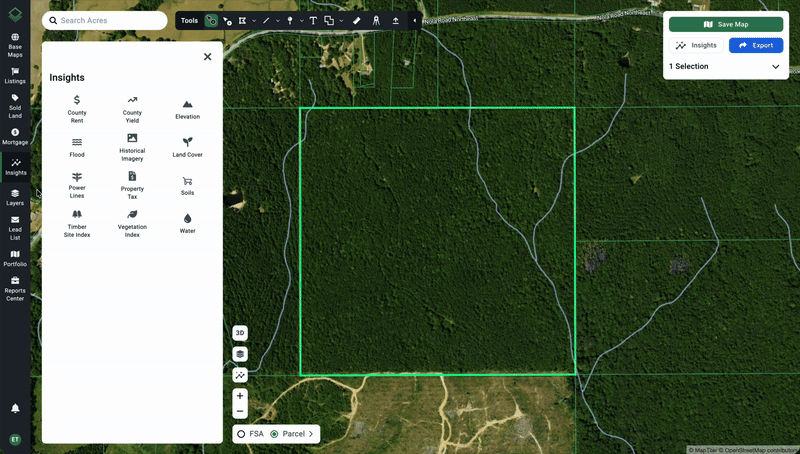Focus the Search Acres field

105,20
